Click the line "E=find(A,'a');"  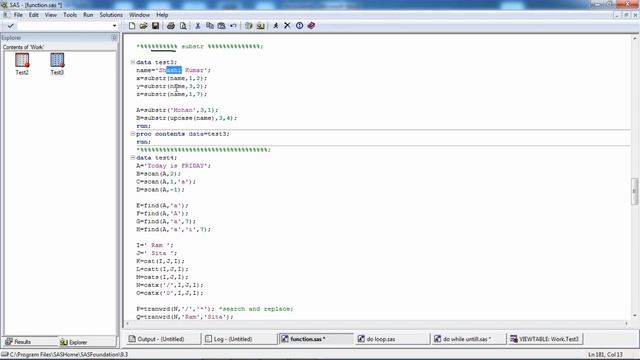pos(162,206)
